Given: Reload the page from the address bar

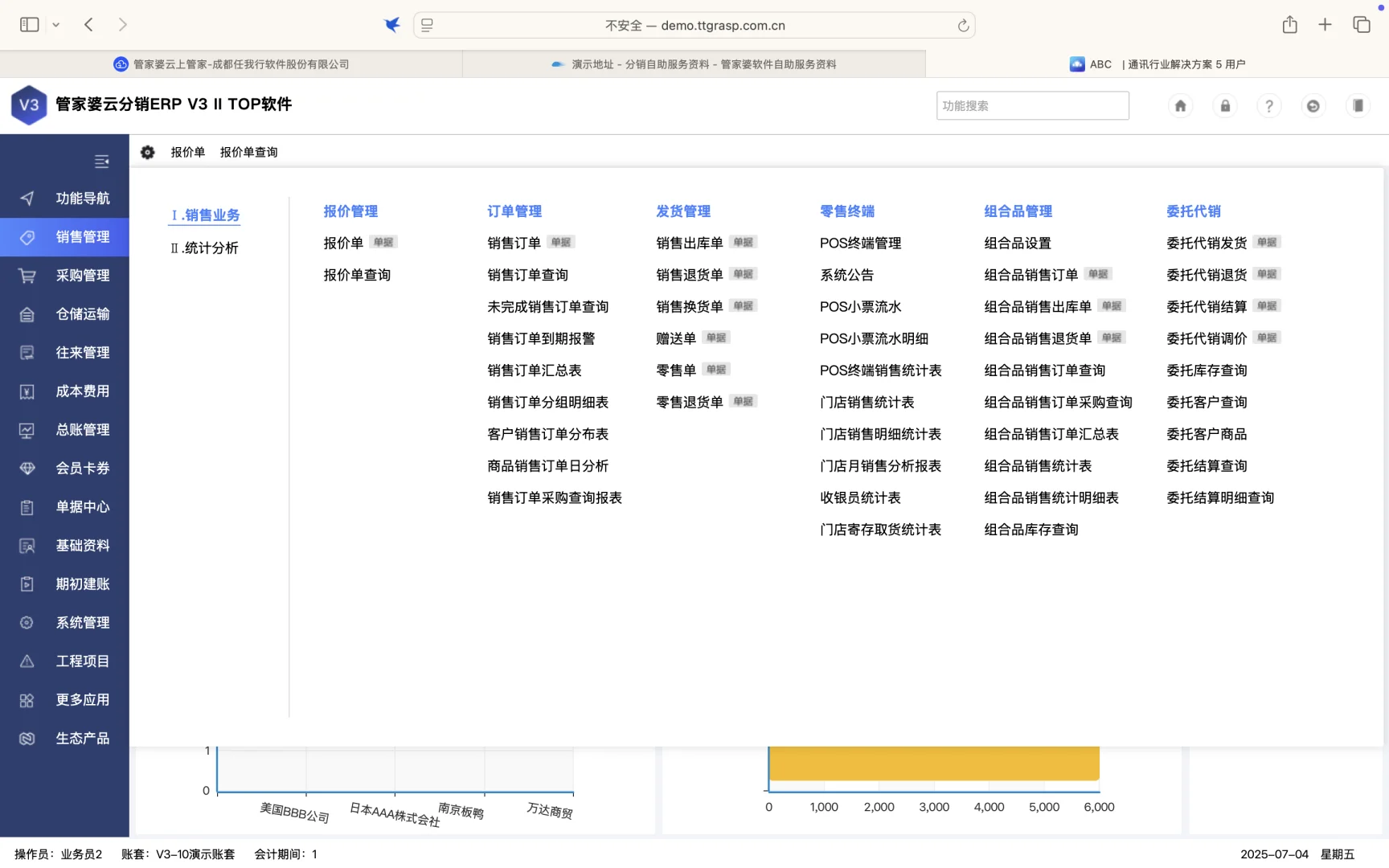Looking at the screenshot, I should tap(962, 25).
